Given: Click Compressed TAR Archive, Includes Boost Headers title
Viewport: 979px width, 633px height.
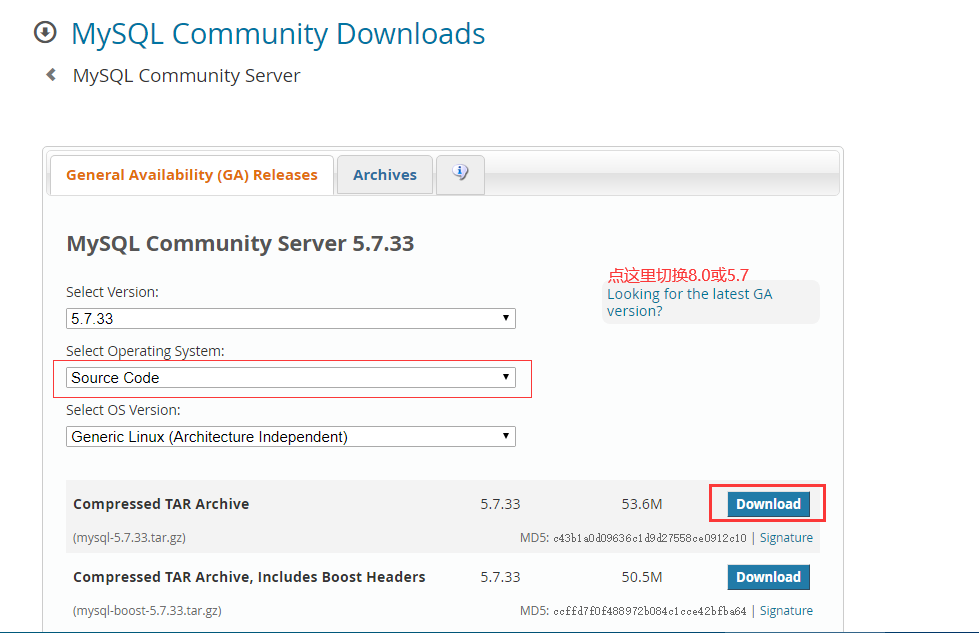Looking at the screenshot, I should 249,577.
